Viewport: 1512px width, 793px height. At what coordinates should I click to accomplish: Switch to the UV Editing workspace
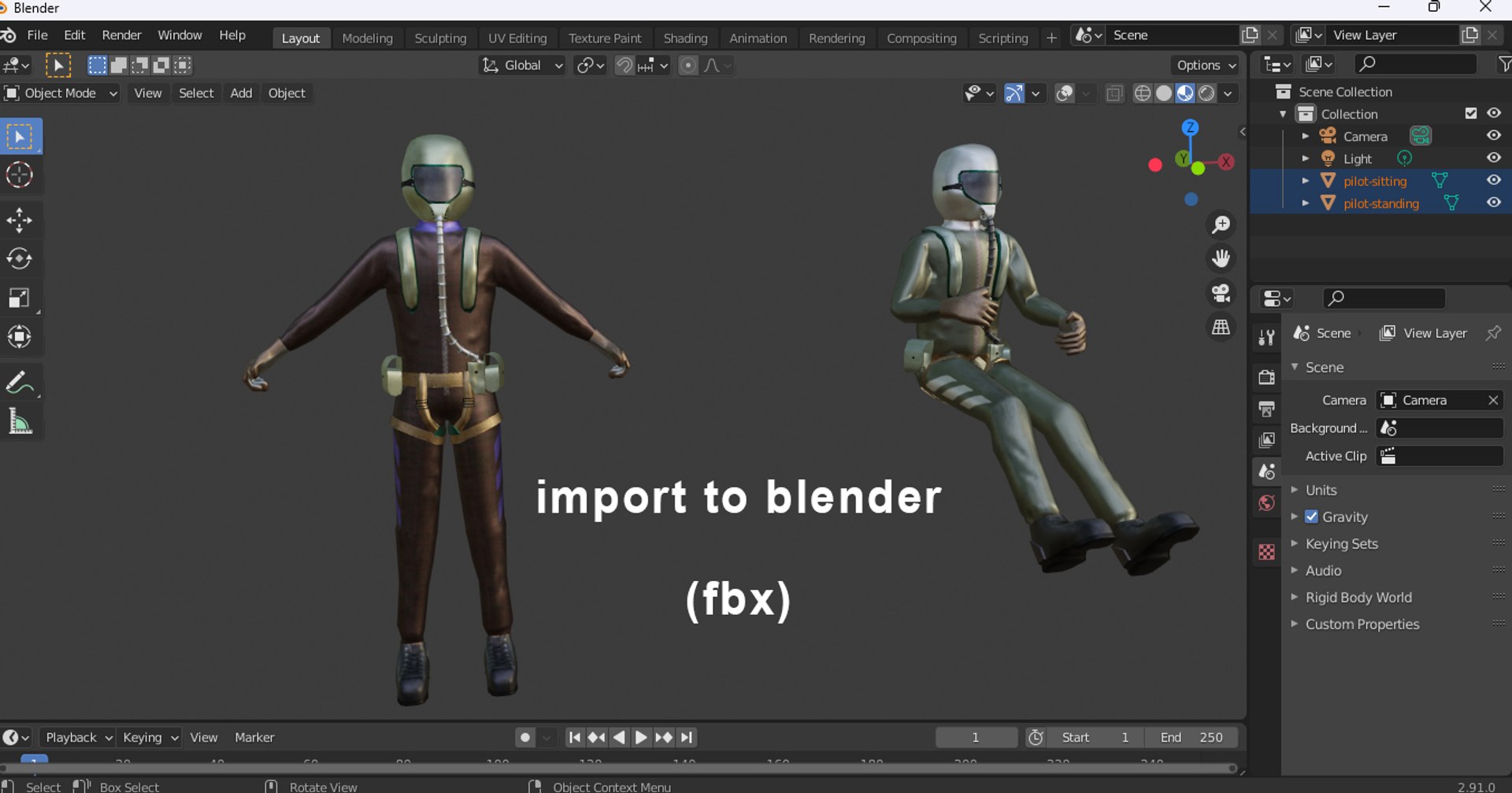coord(517,38)
